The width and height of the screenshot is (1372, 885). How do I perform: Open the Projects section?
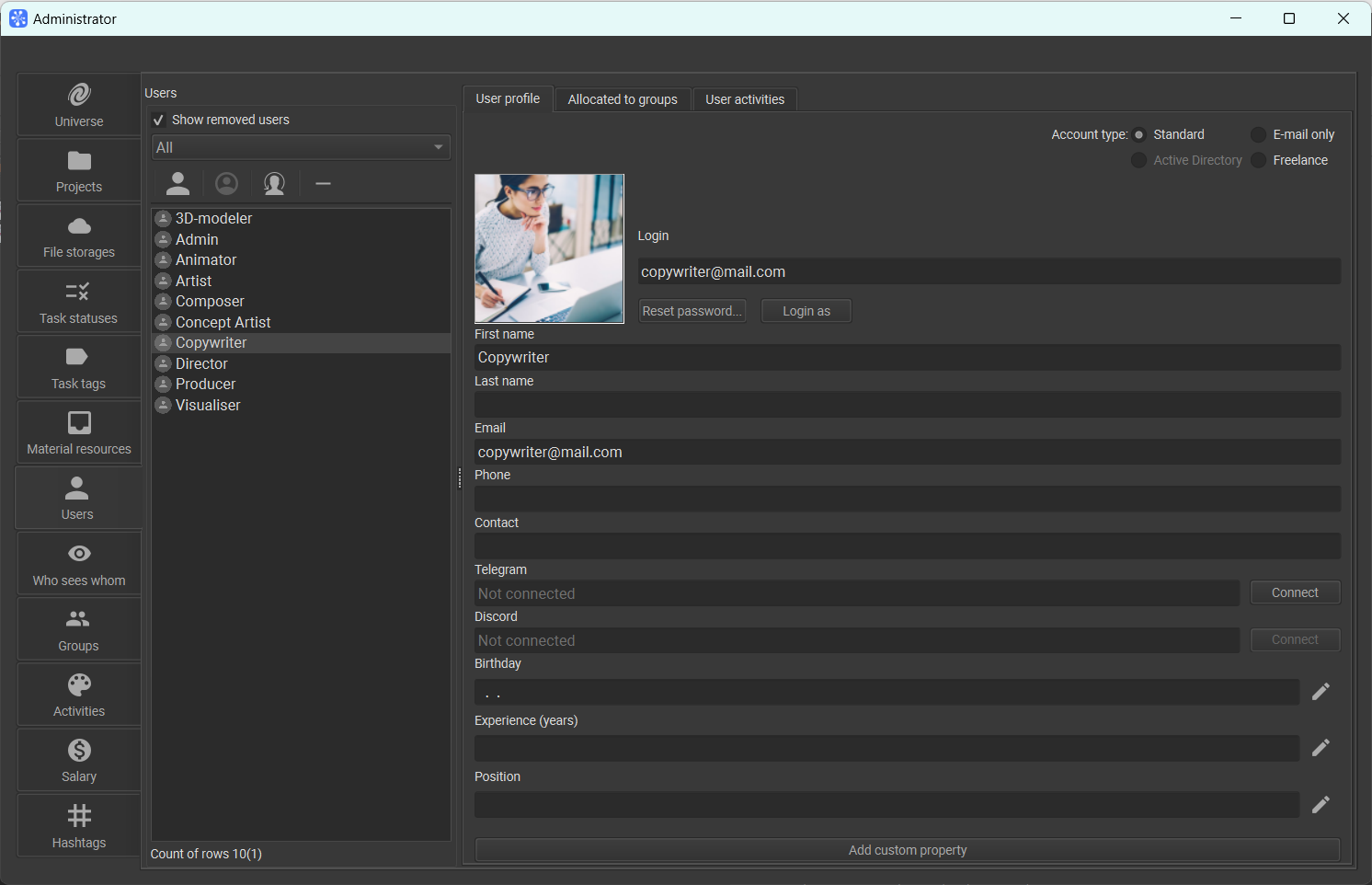click(x=79, y=170)
